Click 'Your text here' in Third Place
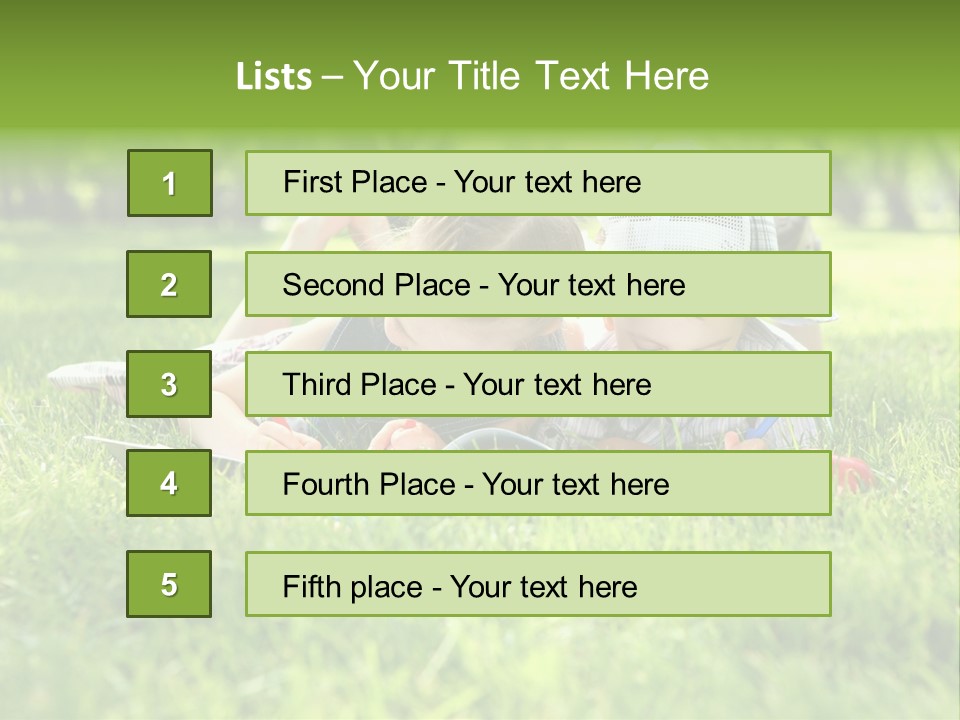Screen dimensions: 960x720 (557, 384)
